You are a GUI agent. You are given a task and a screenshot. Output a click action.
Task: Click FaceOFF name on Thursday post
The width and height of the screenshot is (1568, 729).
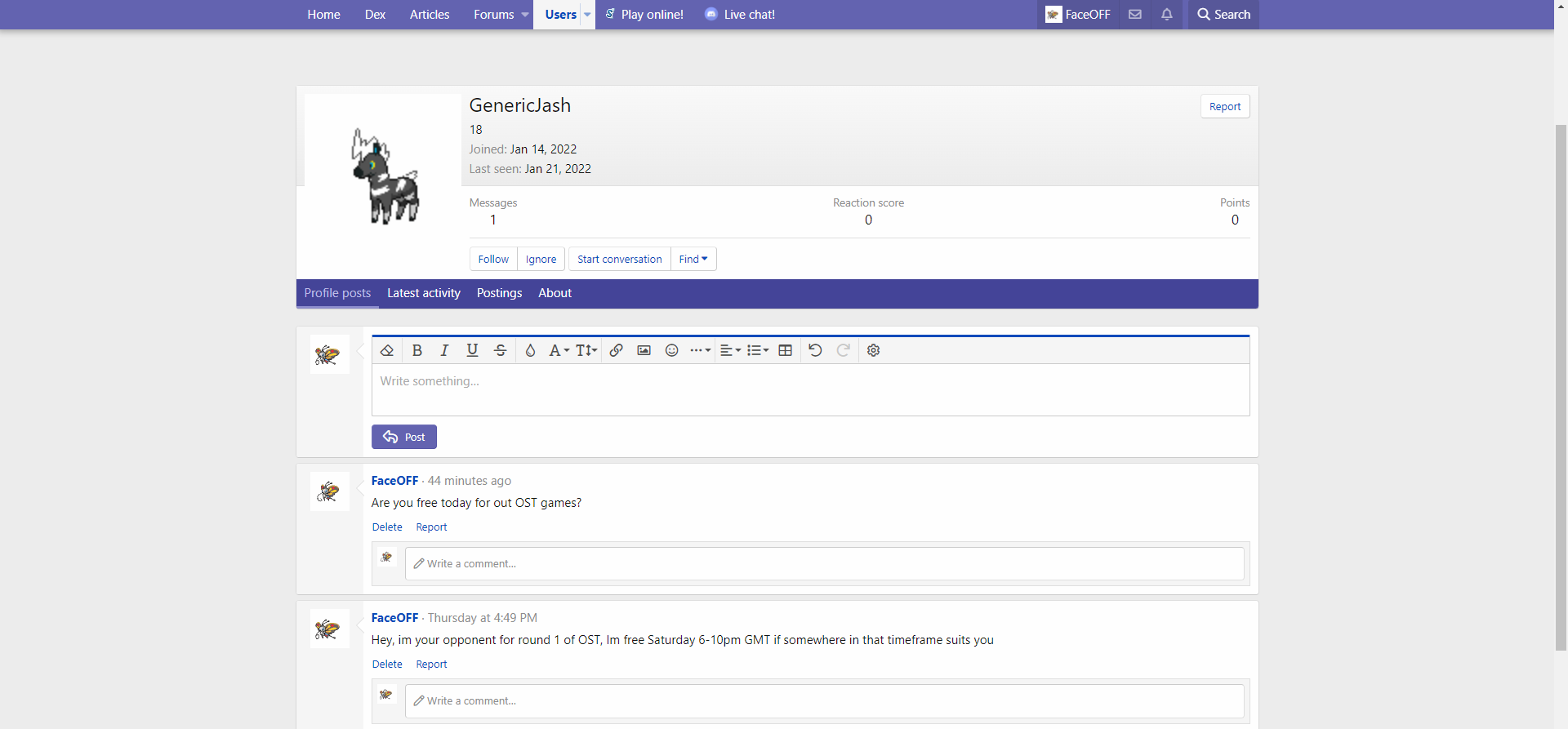tap(394, 618)
